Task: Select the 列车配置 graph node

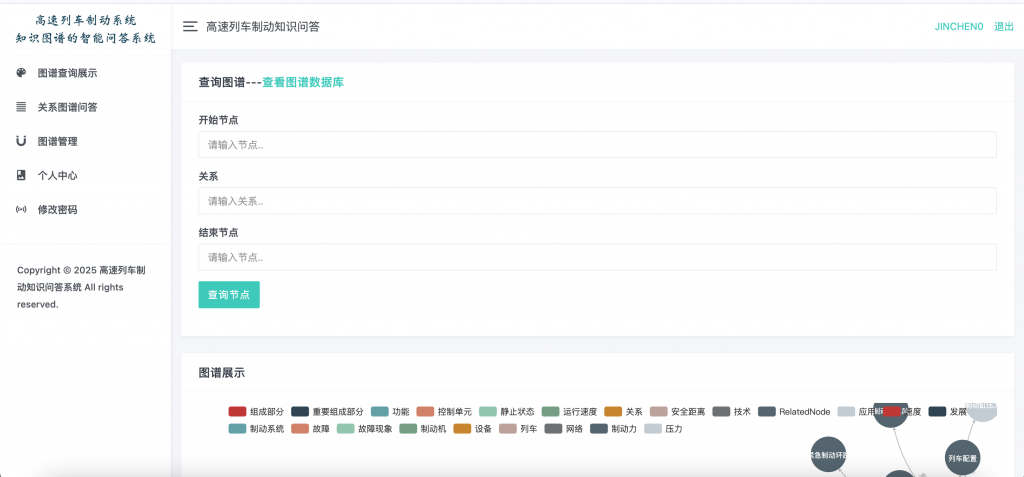Action: [x=963, y=458]
